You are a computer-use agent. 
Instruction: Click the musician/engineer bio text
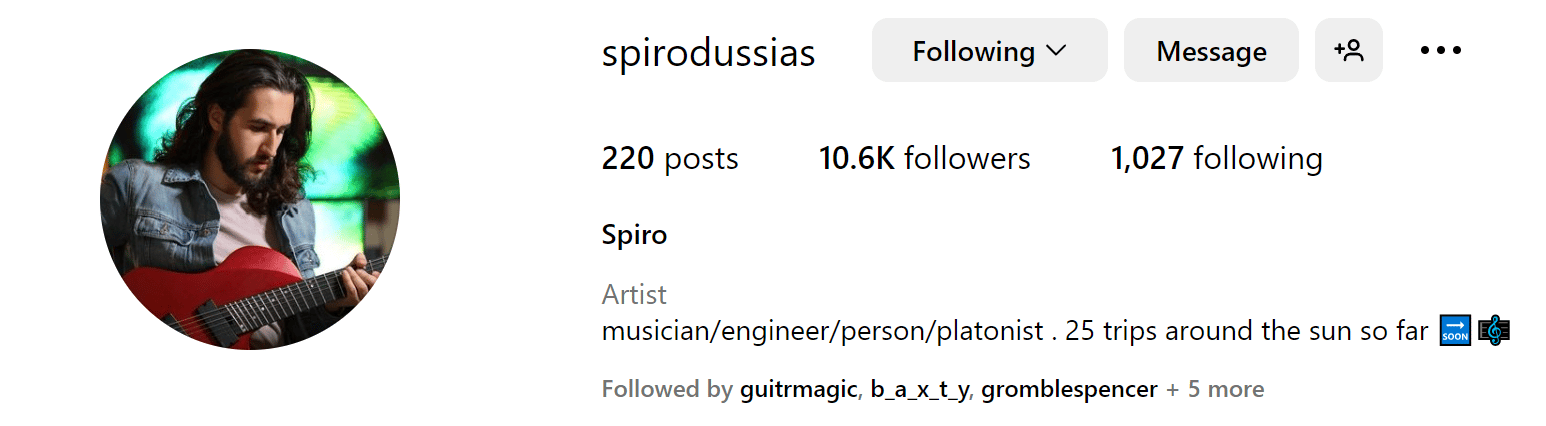coord(822,331)
